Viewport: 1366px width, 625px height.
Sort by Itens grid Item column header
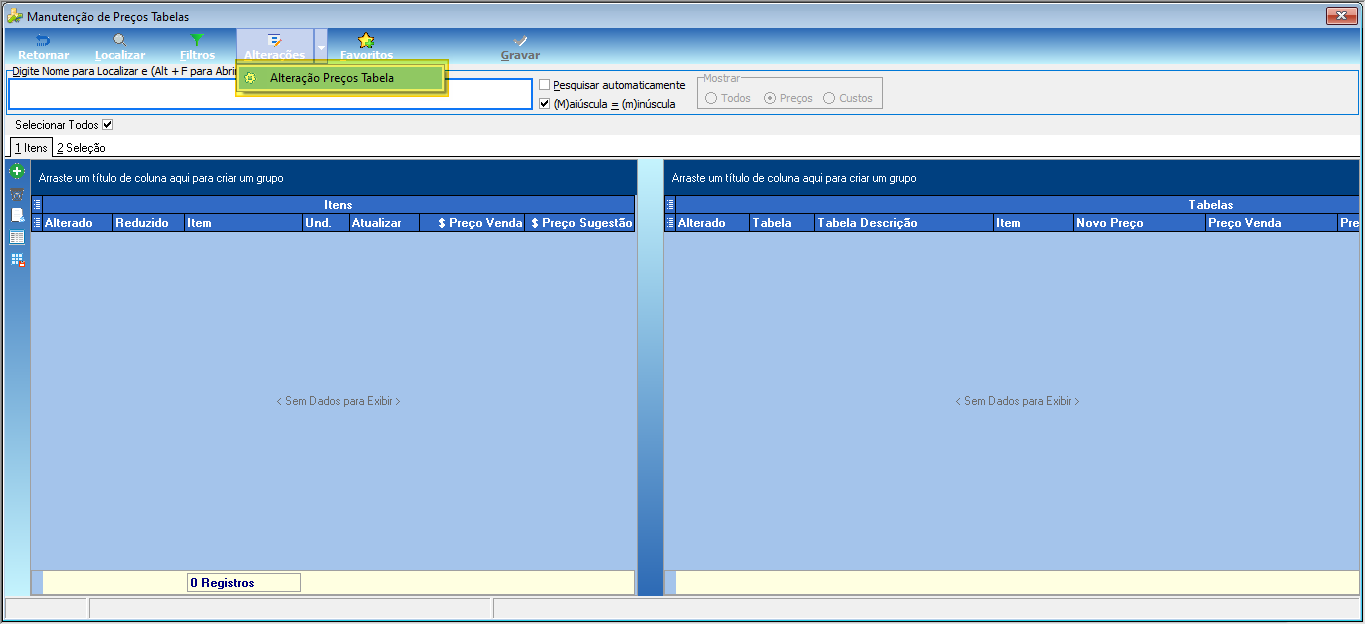pos(243,223)
